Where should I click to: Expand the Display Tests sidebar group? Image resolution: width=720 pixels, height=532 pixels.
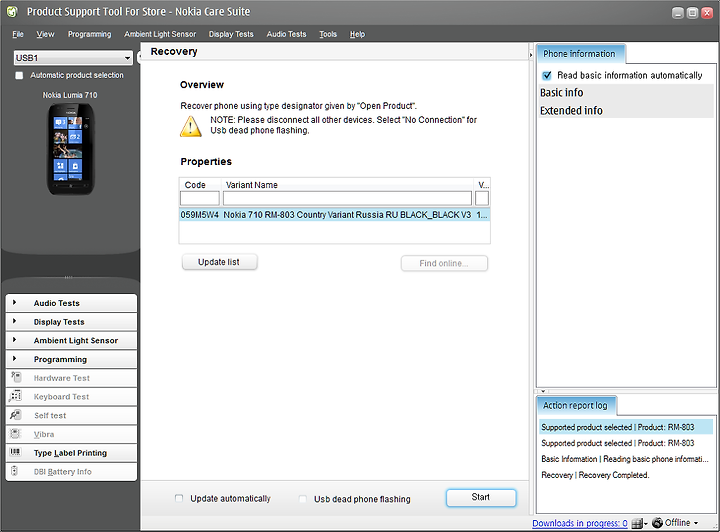[x=71, y=322]
